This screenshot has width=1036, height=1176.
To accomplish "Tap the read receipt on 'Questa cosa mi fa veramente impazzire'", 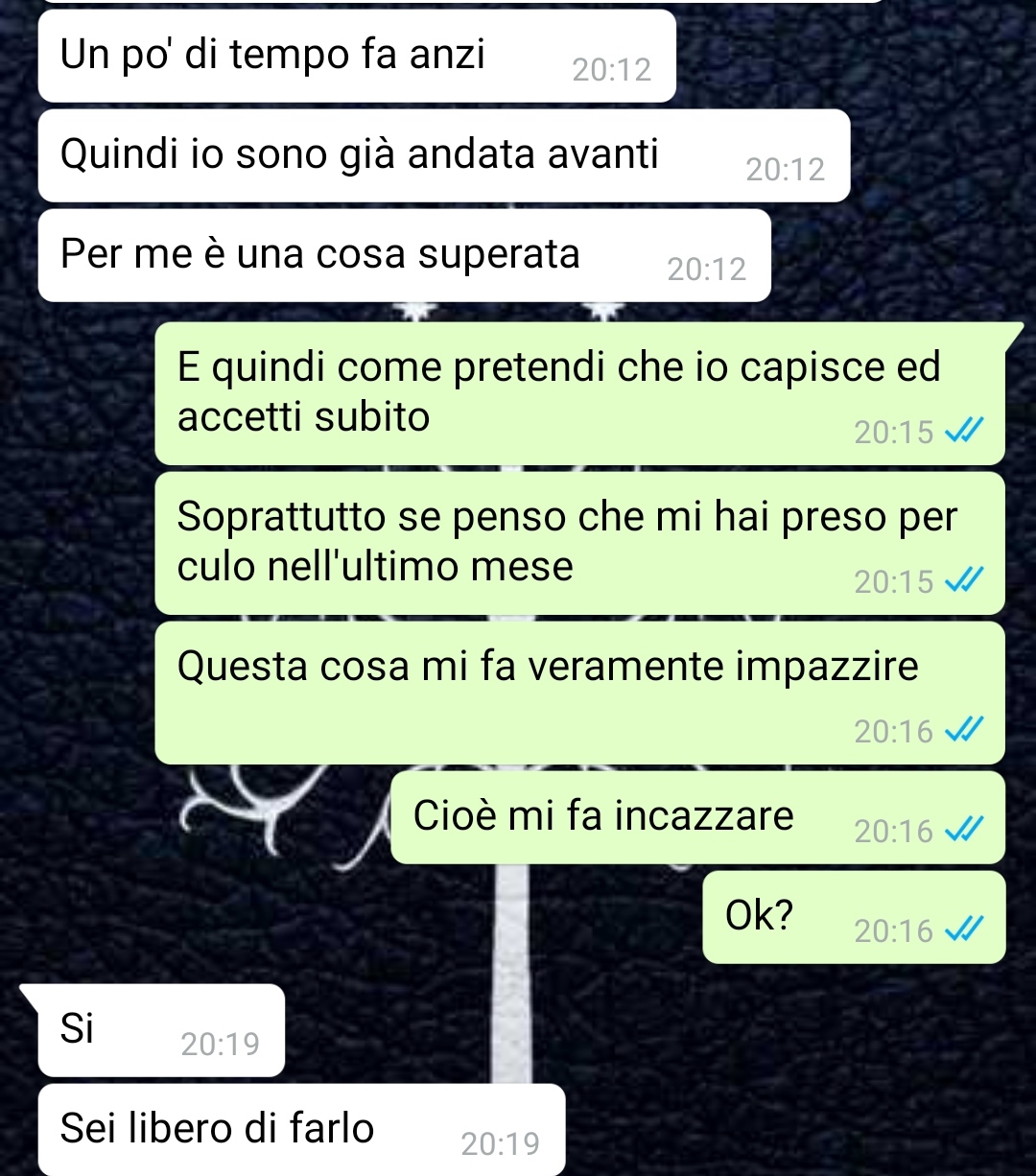I will pyautogui.click(x=963, y=731).
